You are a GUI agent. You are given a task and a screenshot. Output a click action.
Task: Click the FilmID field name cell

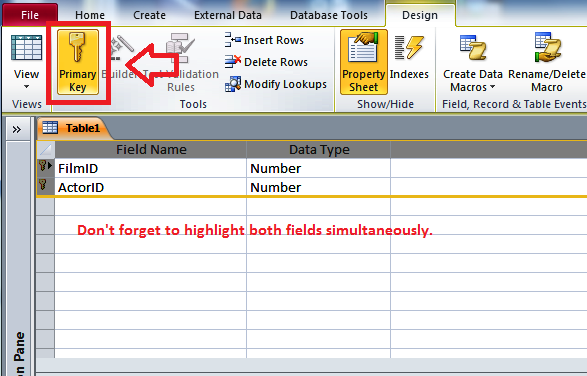pos(150,168)
